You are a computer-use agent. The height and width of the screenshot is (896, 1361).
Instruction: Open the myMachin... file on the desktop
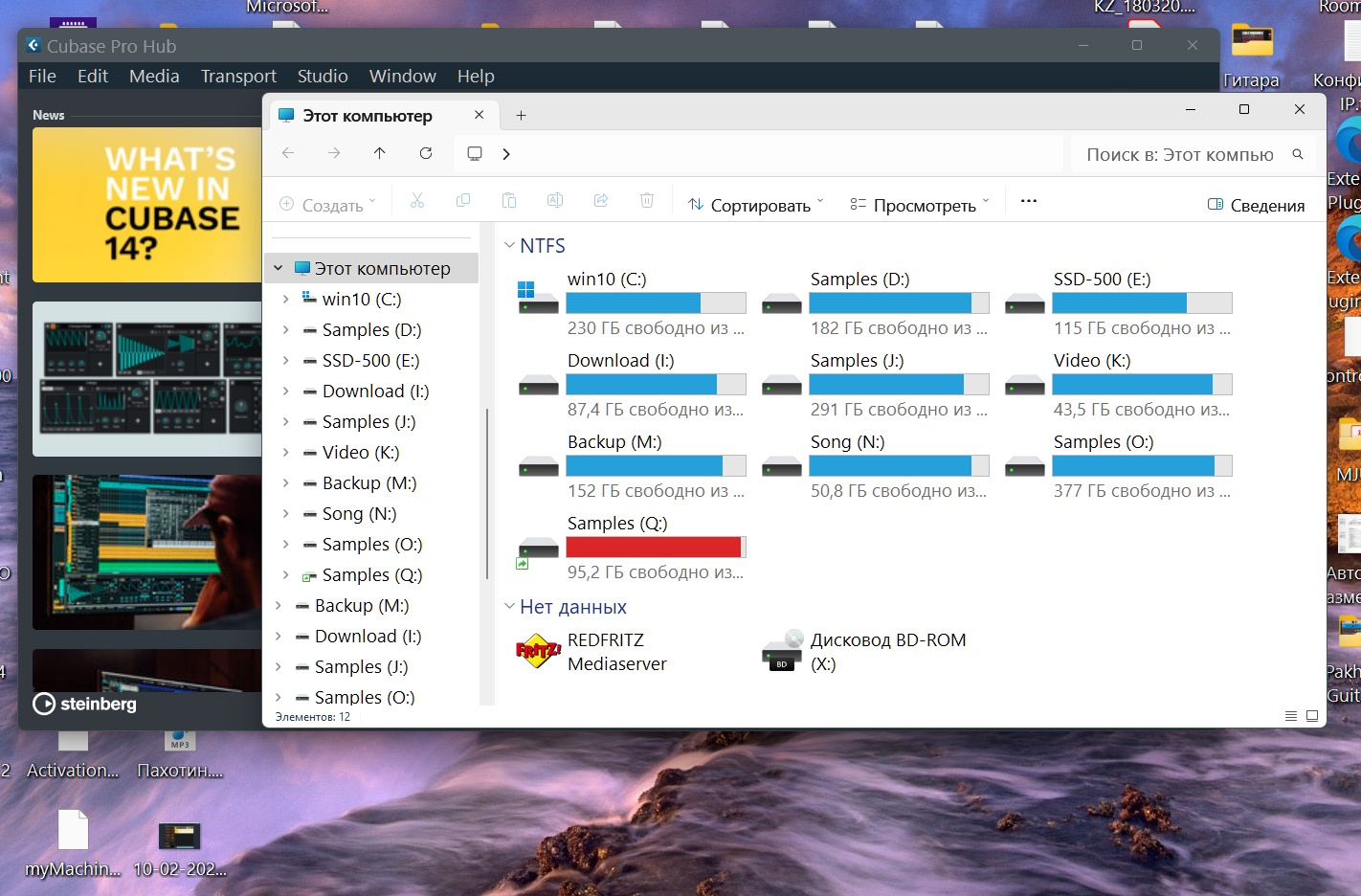click(x=73, y=843)
